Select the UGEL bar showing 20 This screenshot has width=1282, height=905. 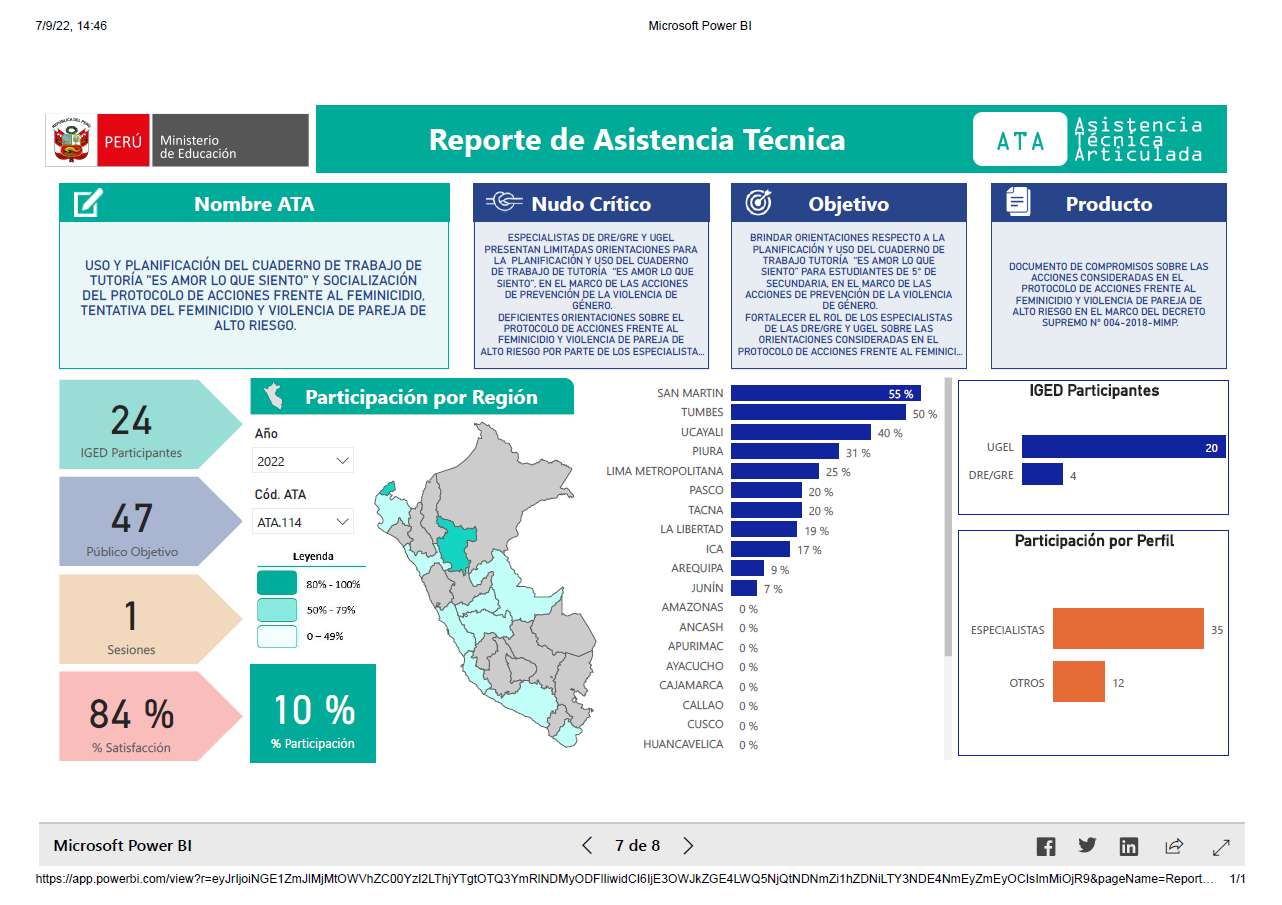click(x=1124, y=447)
